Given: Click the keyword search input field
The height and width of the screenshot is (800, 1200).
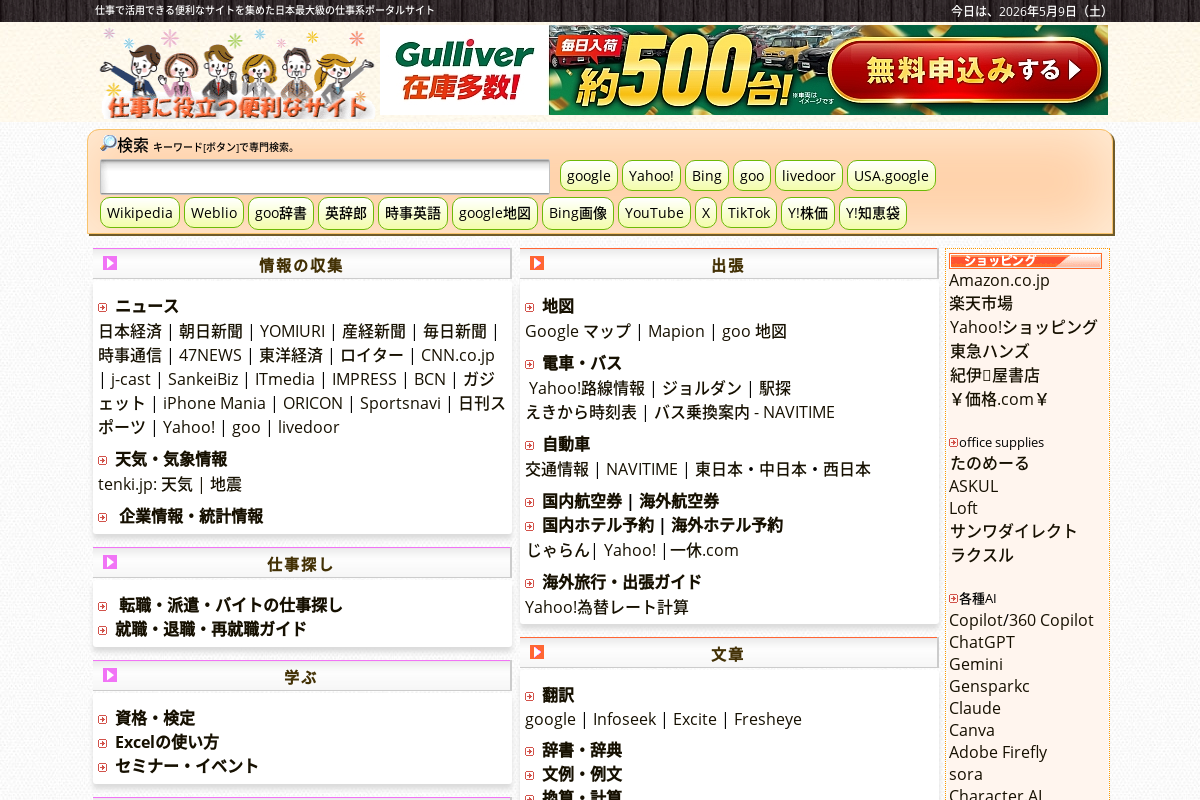Looking at the screenshot, I should click(x=325, y=176).
